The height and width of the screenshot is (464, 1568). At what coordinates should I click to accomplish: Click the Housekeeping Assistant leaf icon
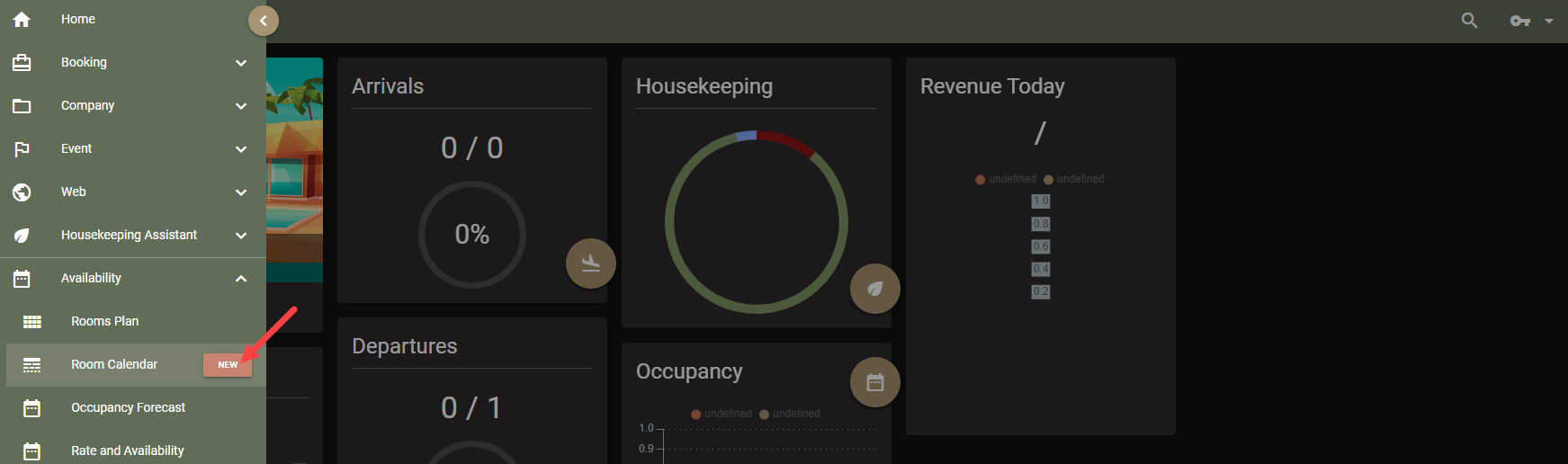22,235
